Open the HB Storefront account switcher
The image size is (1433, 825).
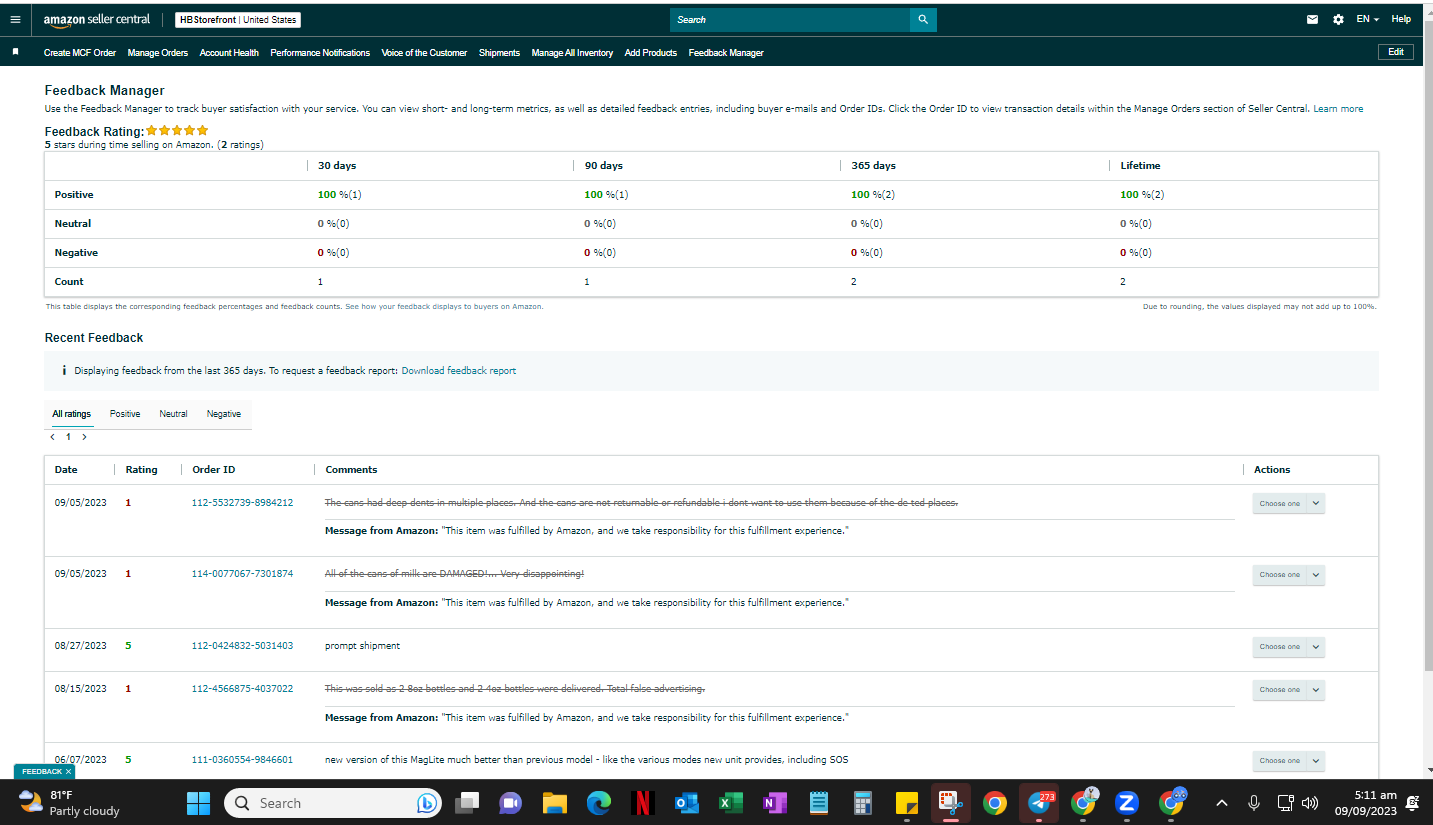(x=238, y=20)
